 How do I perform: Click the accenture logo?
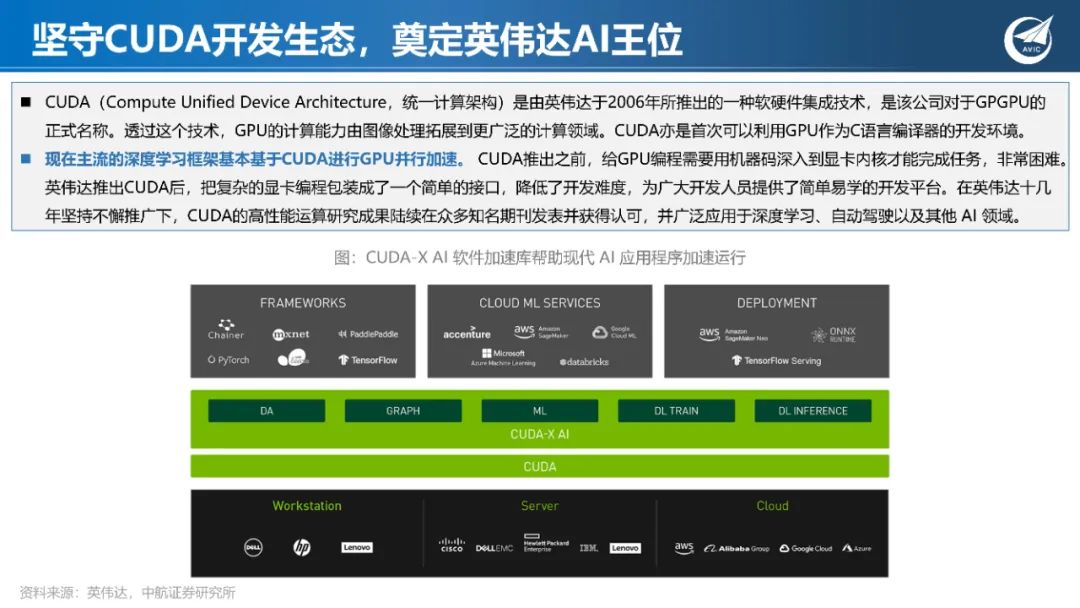[x=466, y=333]
